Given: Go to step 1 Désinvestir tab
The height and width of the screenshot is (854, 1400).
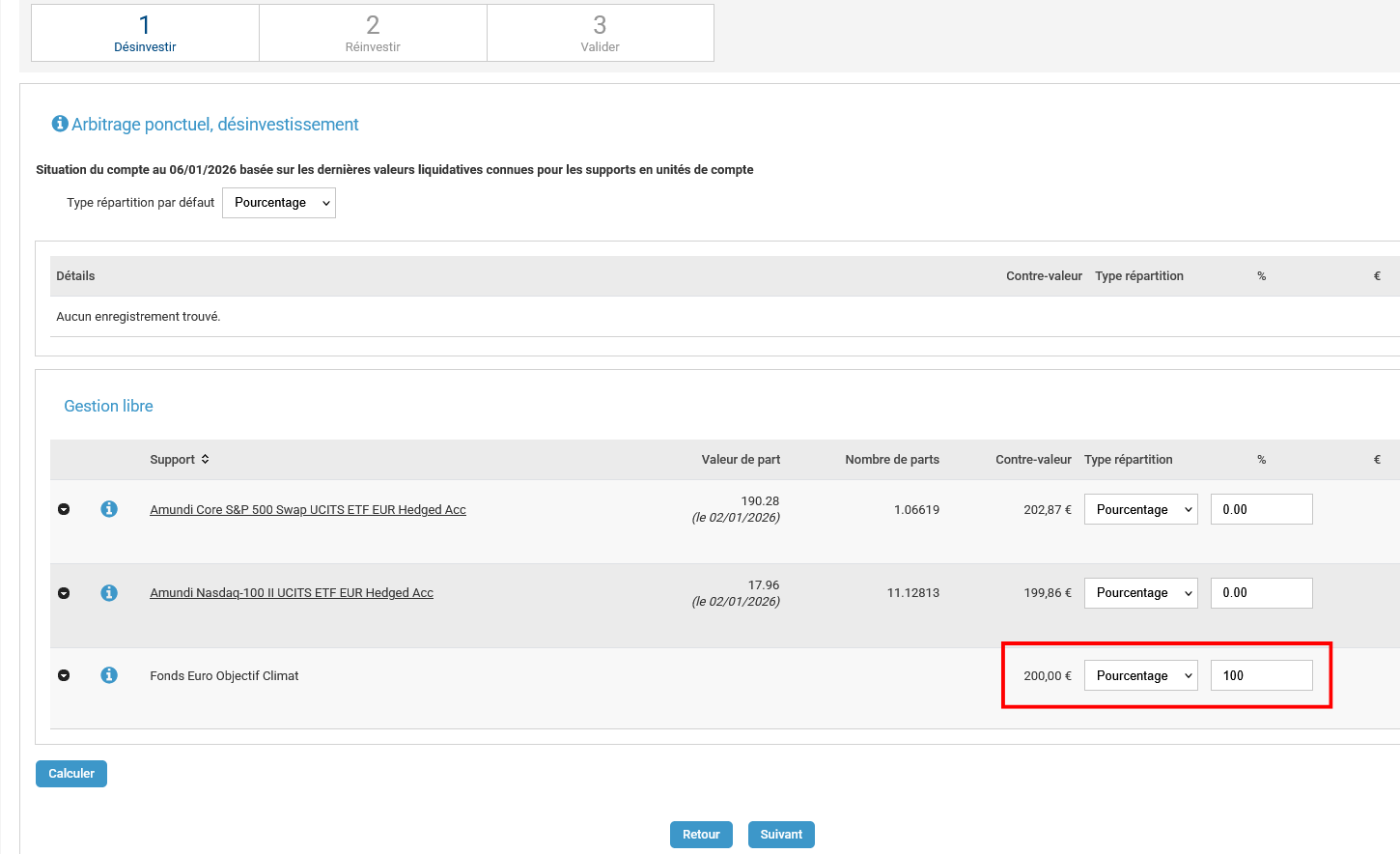Looking at the screenshot, I should tap(145, 33).
